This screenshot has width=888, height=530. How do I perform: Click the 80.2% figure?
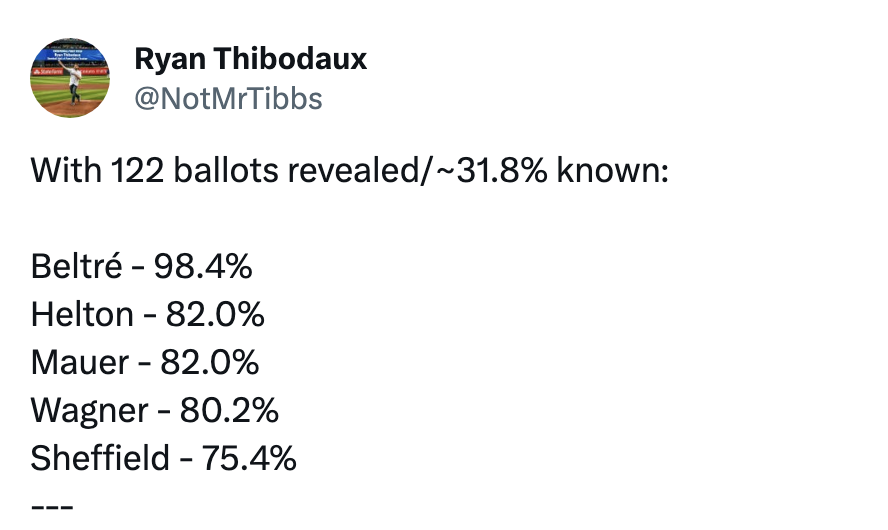229,410
